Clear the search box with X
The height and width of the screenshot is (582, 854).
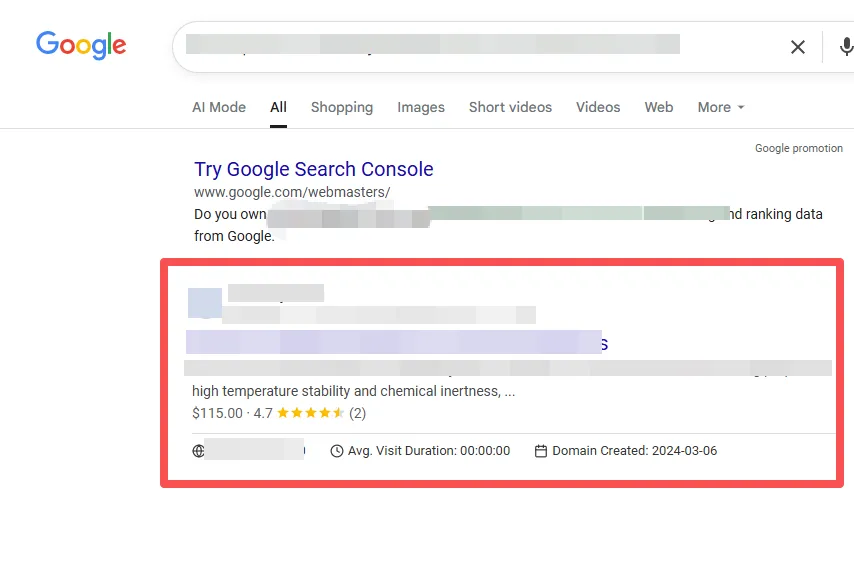[x=797, y=47]
